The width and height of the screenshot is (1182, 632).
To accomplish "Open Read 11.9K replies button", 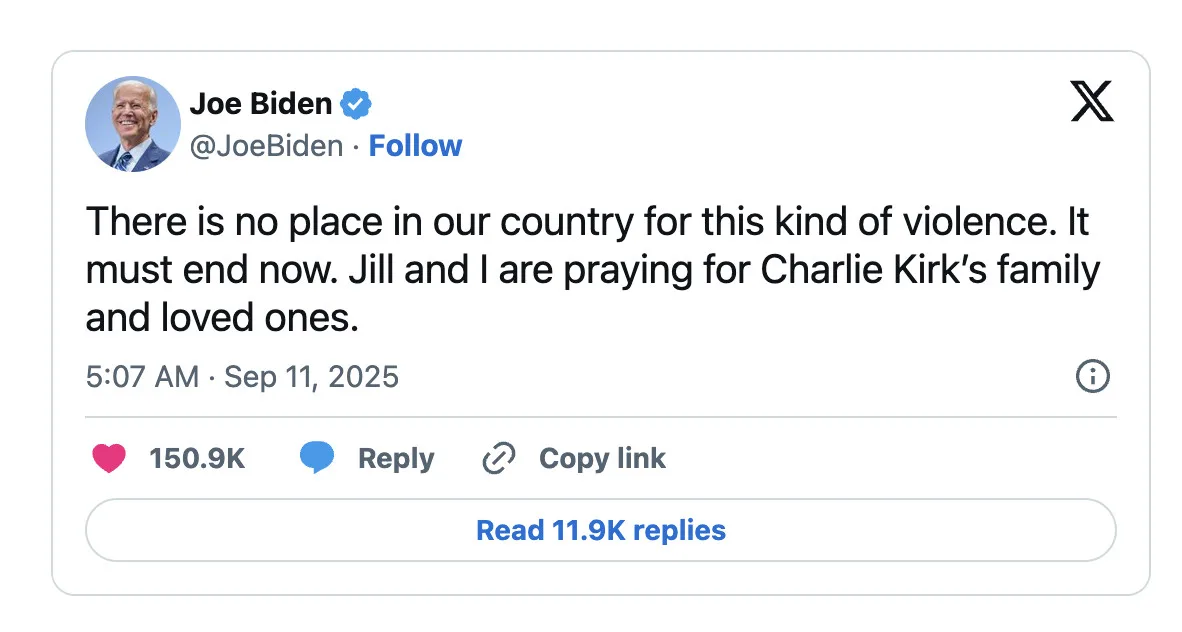I will (600, 529).
